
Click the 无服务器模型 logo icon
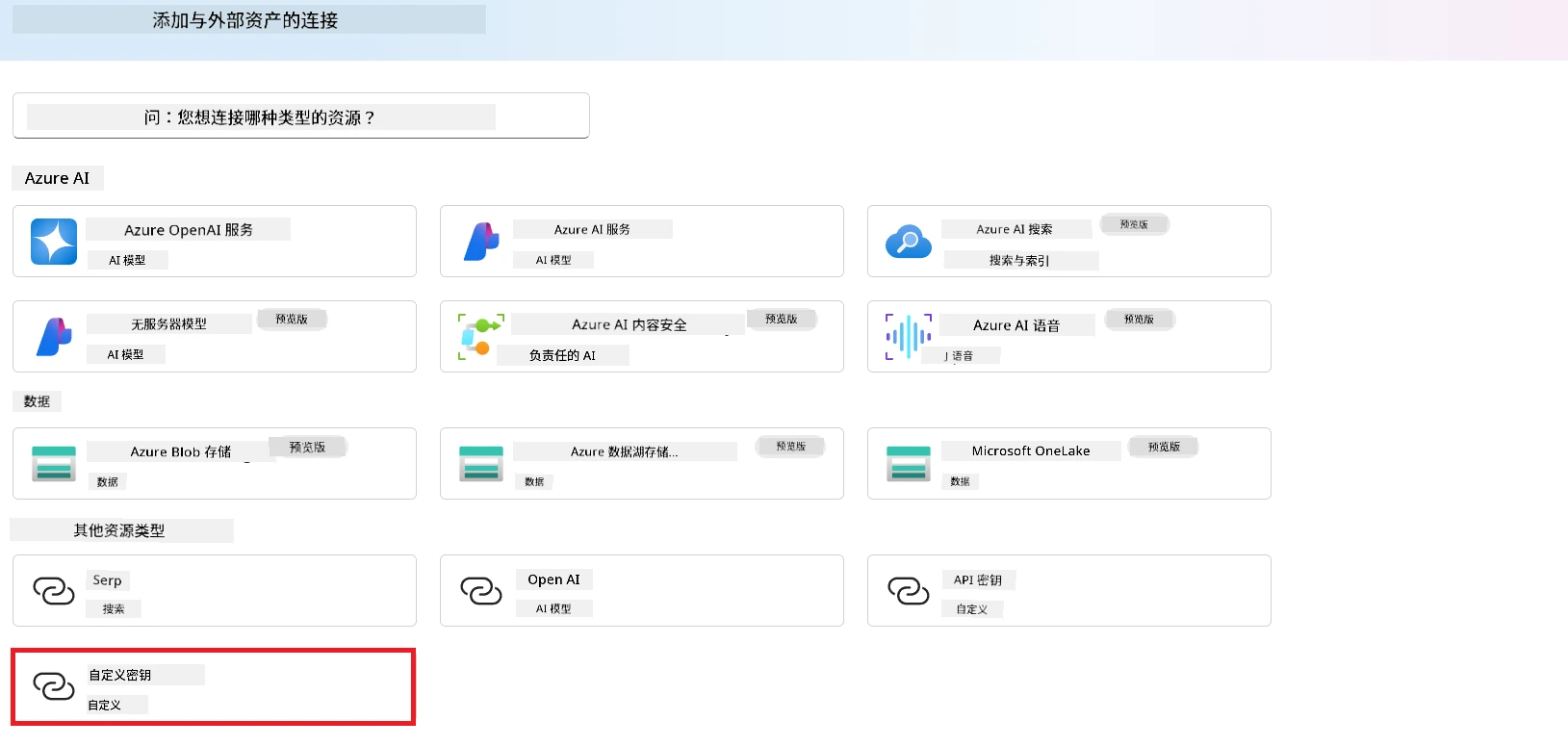[54, 337]
